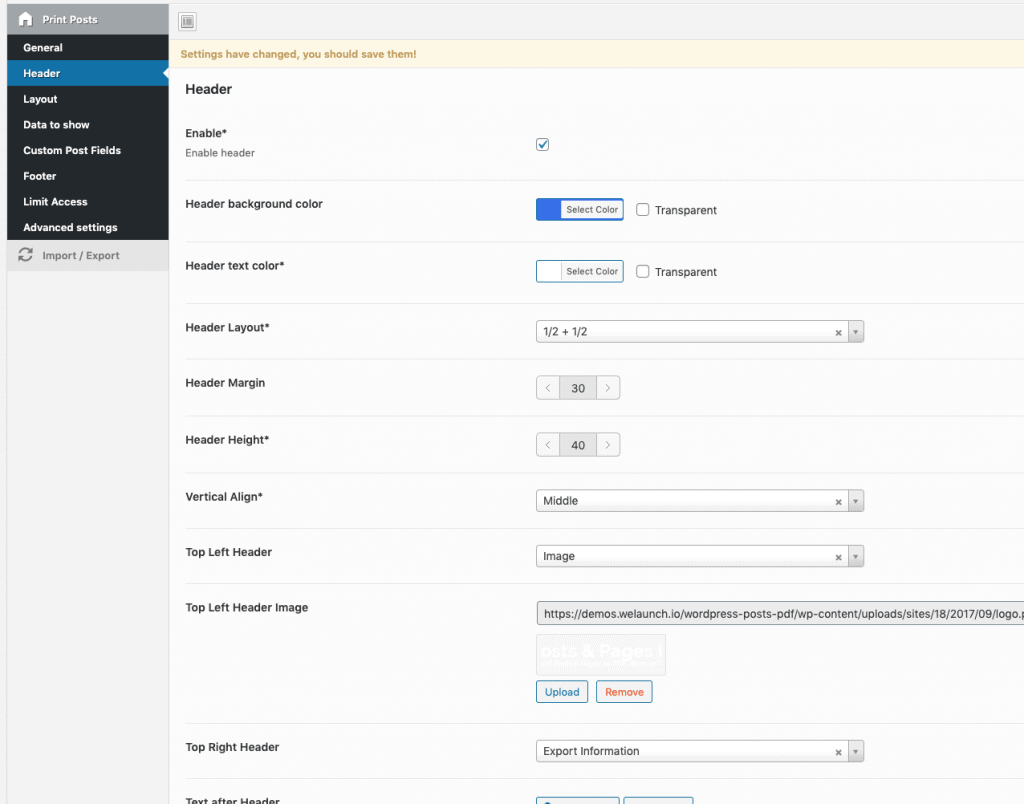
Task: Click the Middle vertical align combo box
Action: pyautogui.click(x=699, y=501)
